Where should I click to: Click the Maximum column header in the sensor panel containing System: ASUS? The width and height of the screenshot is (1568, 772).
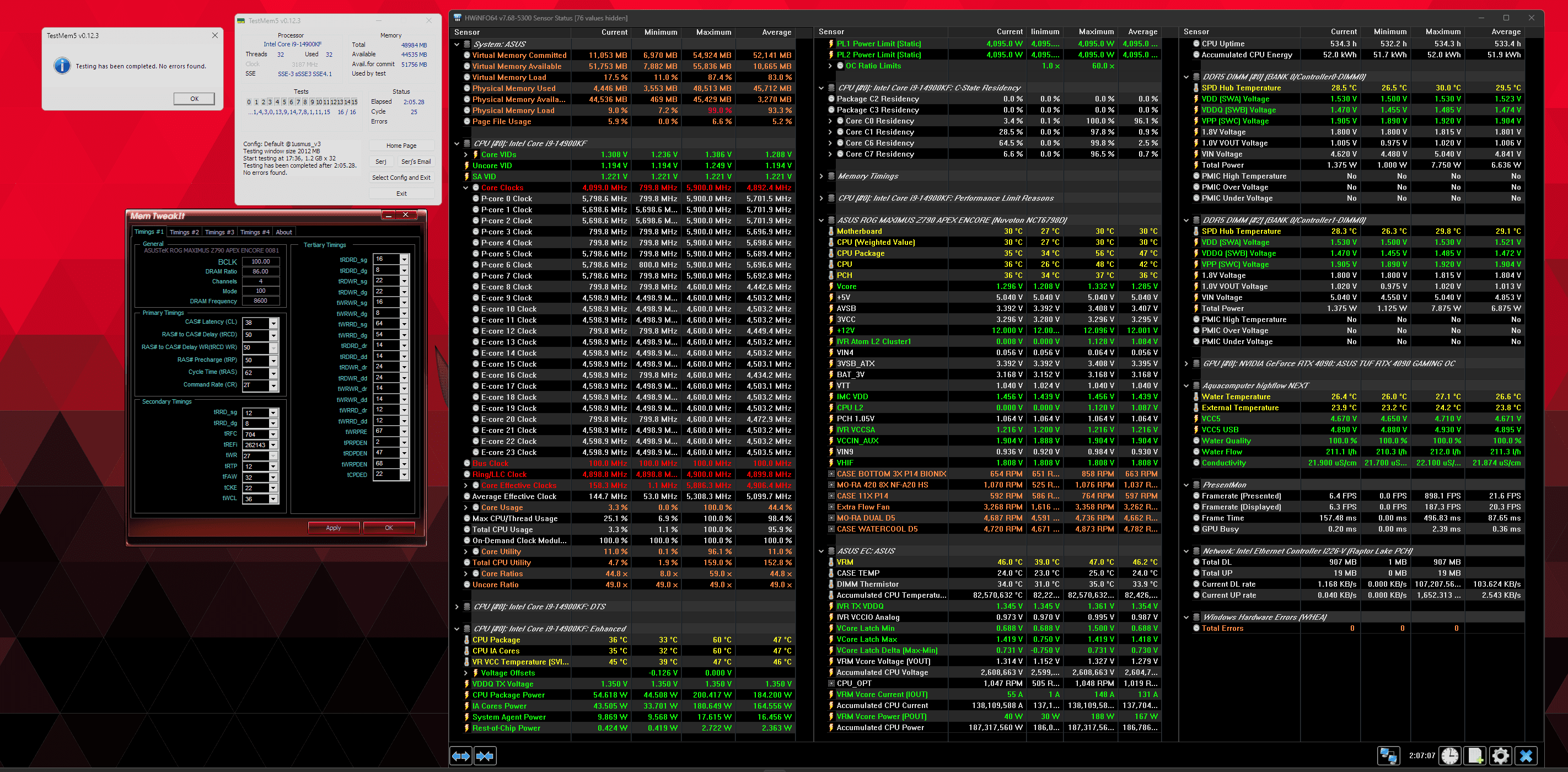(x=713, y=33)
